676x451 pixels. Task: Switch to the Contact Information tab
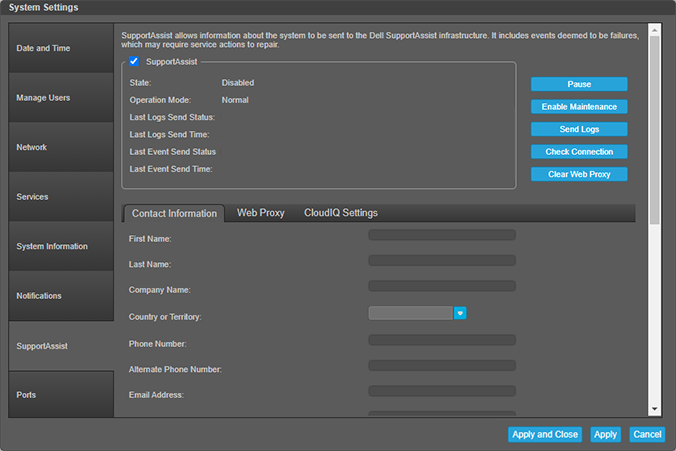(x=174, y=213)
